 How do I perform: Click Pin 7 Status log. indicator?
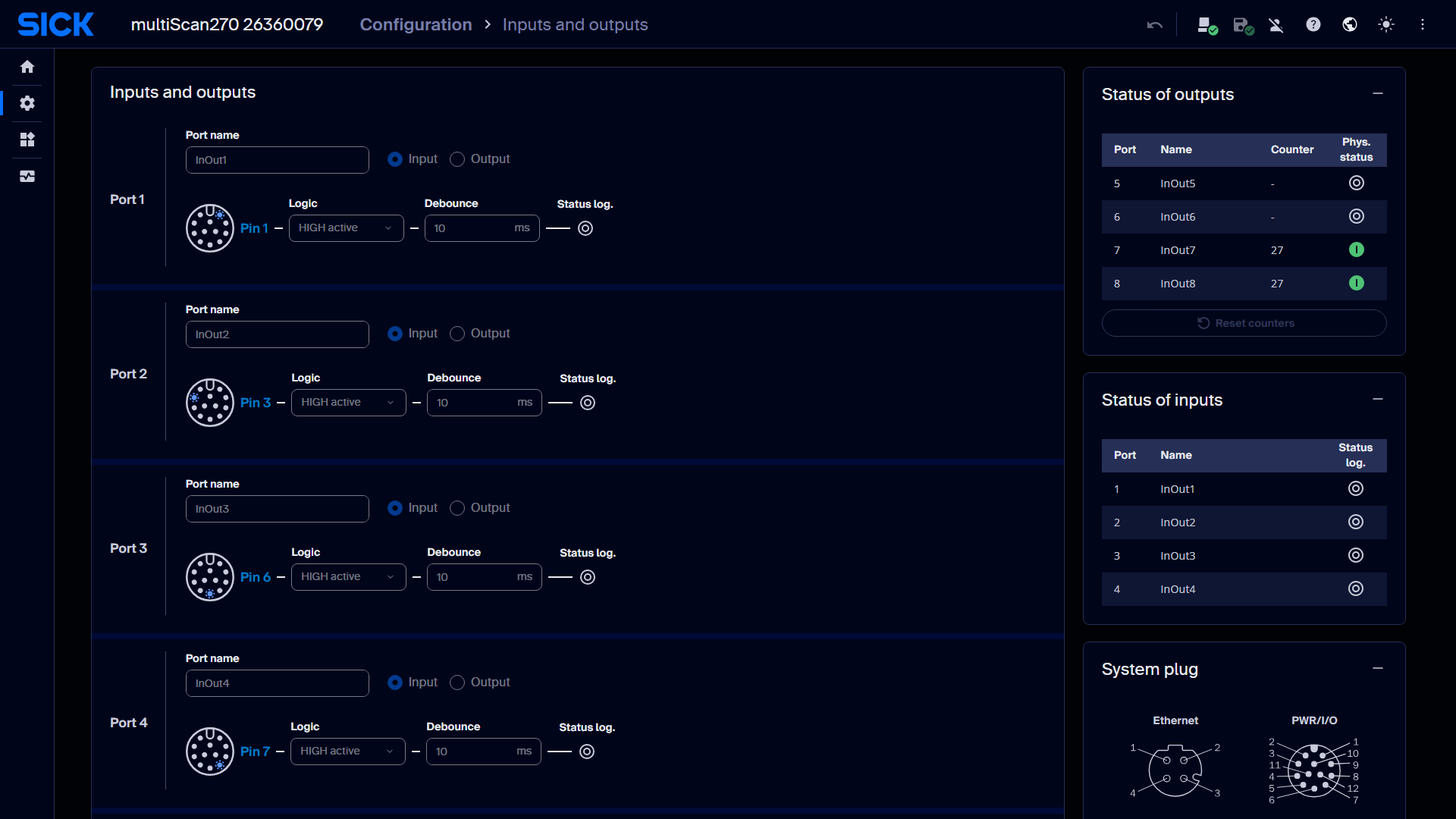point(587,752)
